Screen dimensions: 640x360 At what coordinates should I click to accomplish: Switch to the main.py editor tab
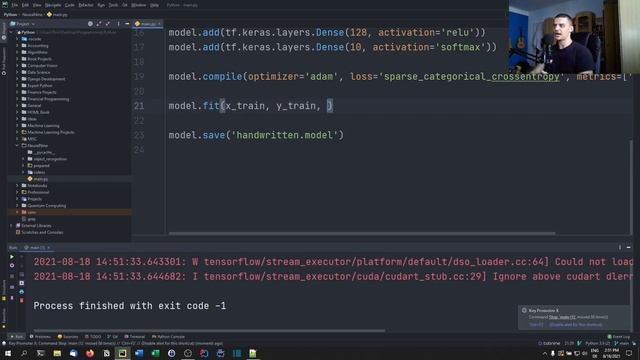[x=147, y=24]
